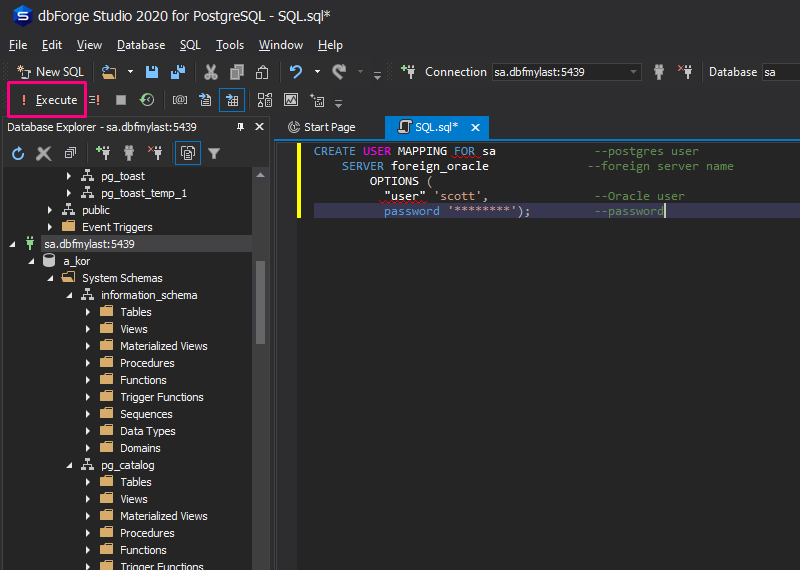The height and width of the screenshot is (570, 800).
Task: Expand the pg_toast_temp_1 schema node
Action: pos(68,193)
